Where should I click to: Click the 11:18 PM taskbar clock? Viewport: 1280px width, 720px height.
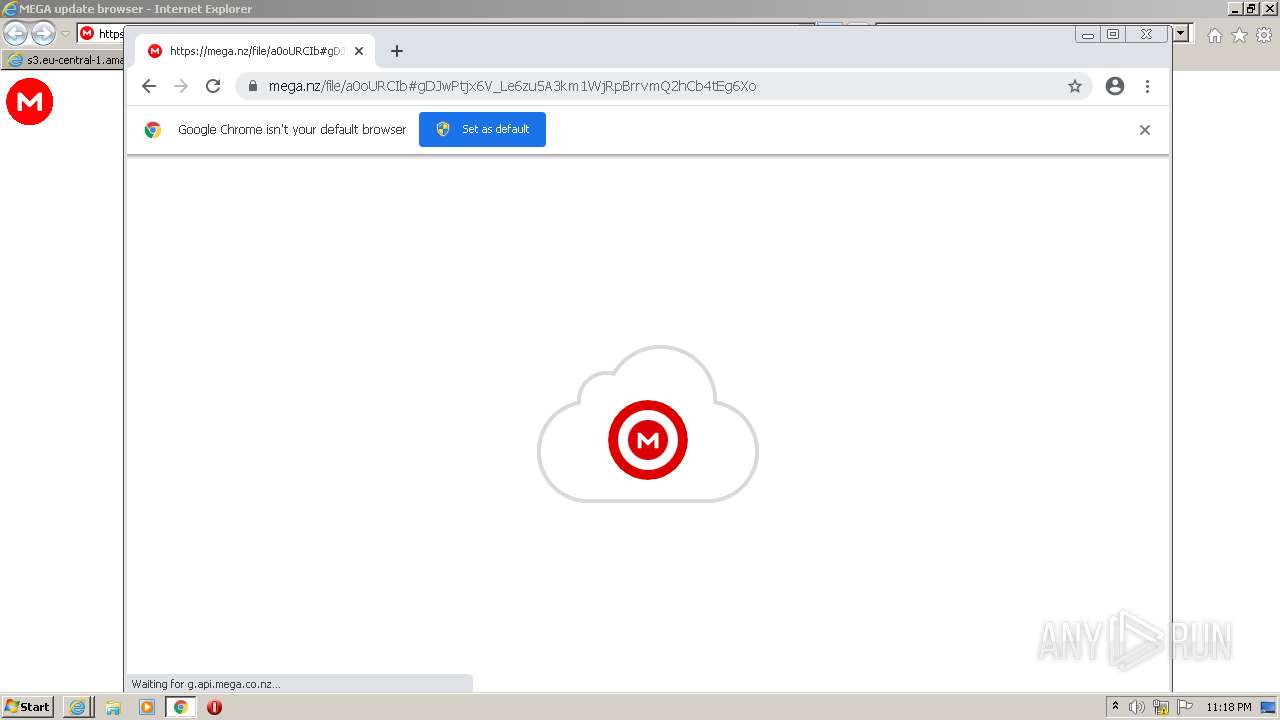[x=1229, y=707]
